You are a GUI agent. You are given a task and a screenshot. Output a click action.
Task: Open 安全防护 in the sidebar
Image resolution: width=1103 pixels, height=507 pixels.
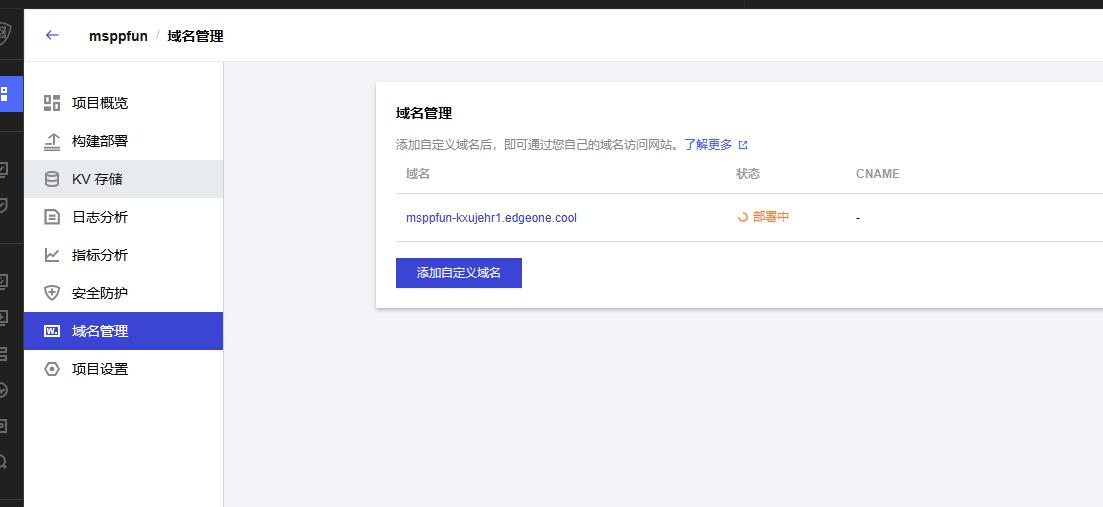click(x=123, y=293)
